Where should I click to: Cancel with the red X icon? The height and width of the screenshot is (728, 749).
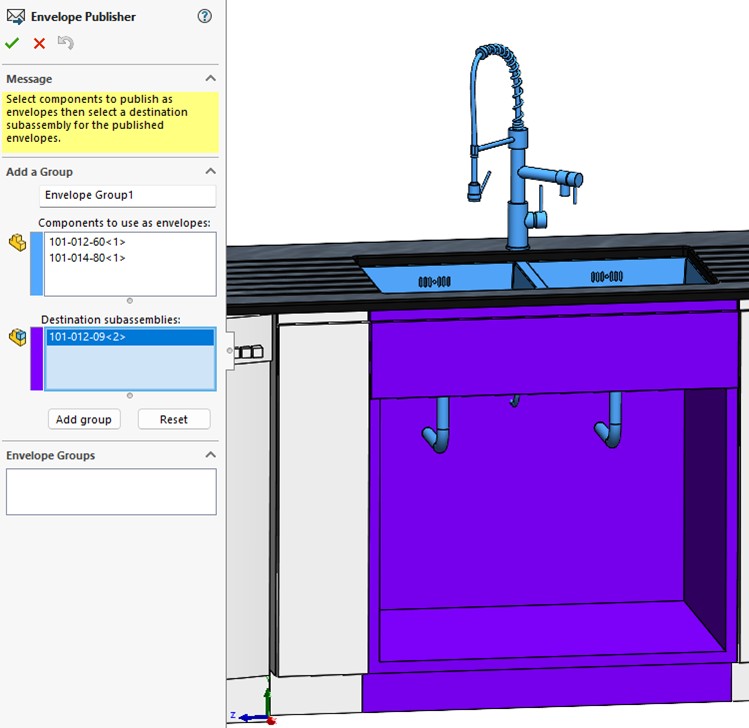pyautogui.click(x=39, y=43)
